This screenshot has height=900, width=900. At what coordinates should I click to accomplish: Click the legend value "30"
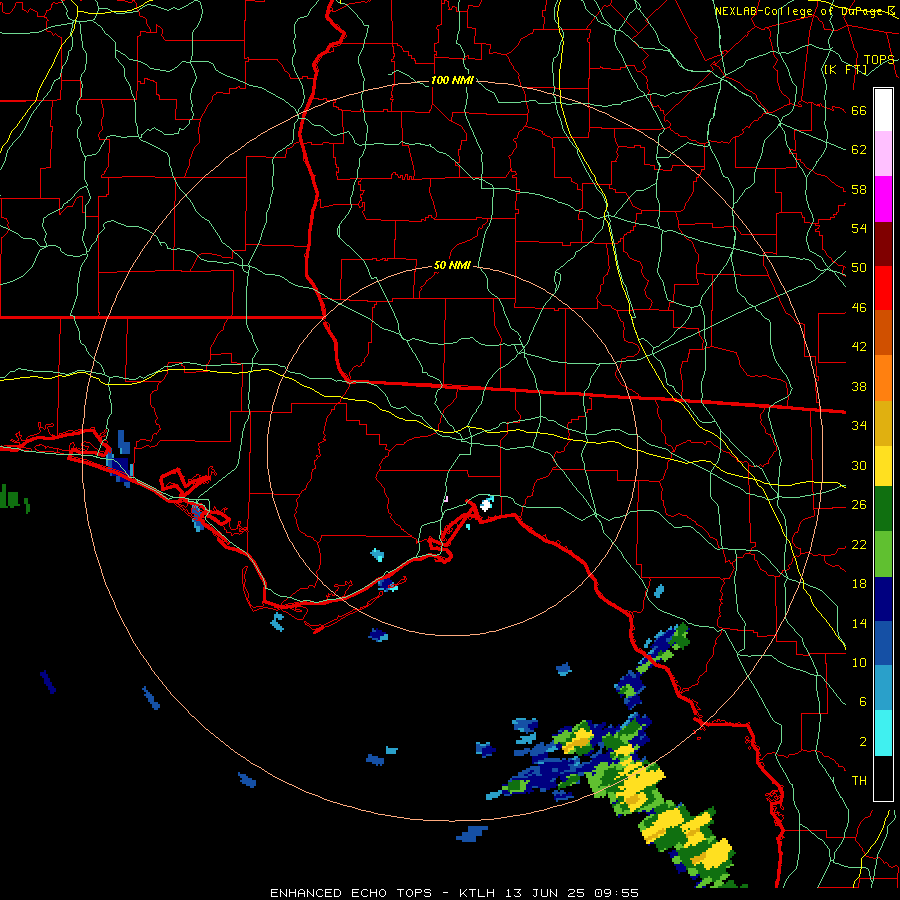click(x=859, y=465)
